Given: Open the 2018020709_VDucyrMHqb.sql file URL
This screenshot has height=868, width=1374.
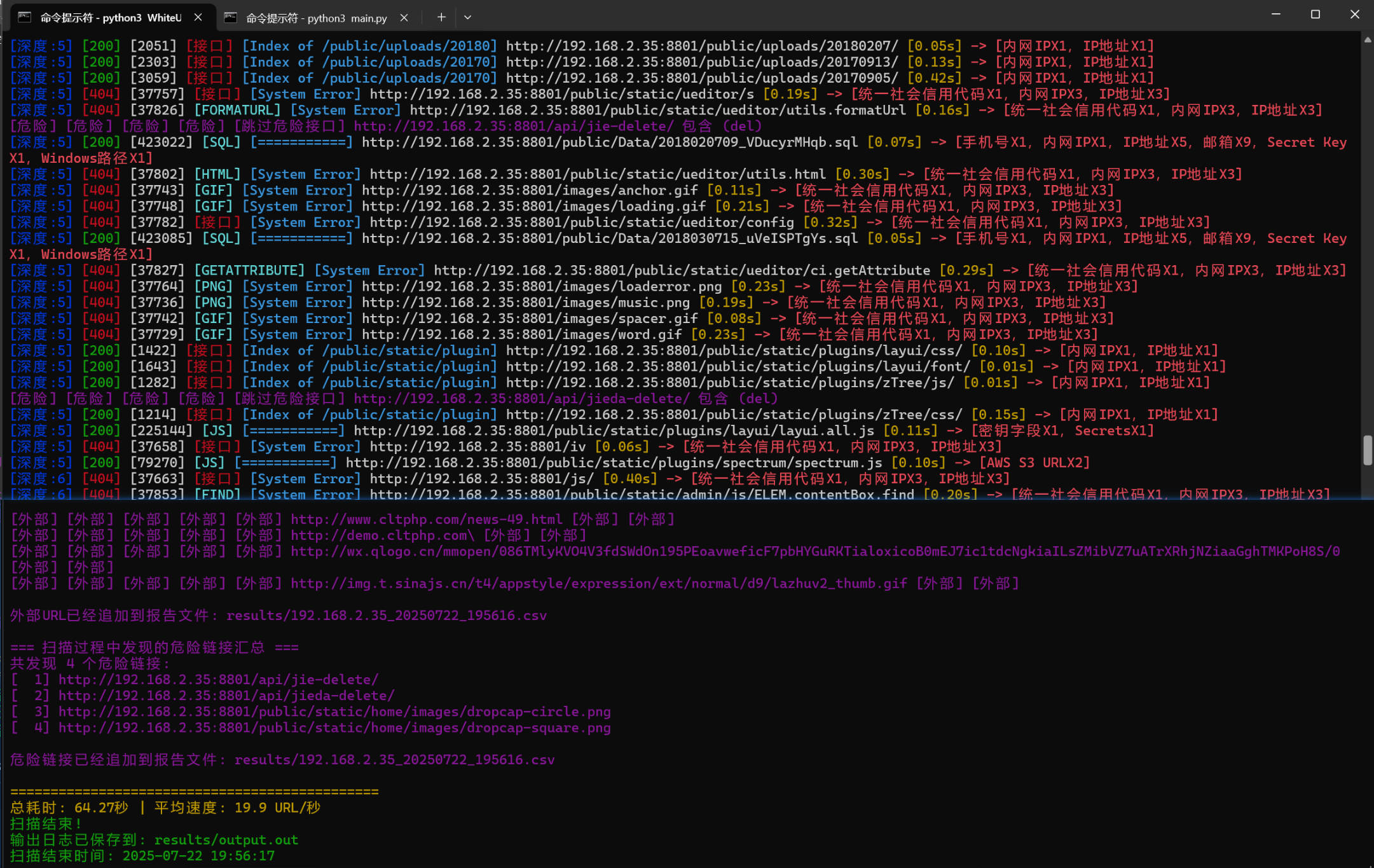Looking at the screenshot, I should (x=609, y=142).
